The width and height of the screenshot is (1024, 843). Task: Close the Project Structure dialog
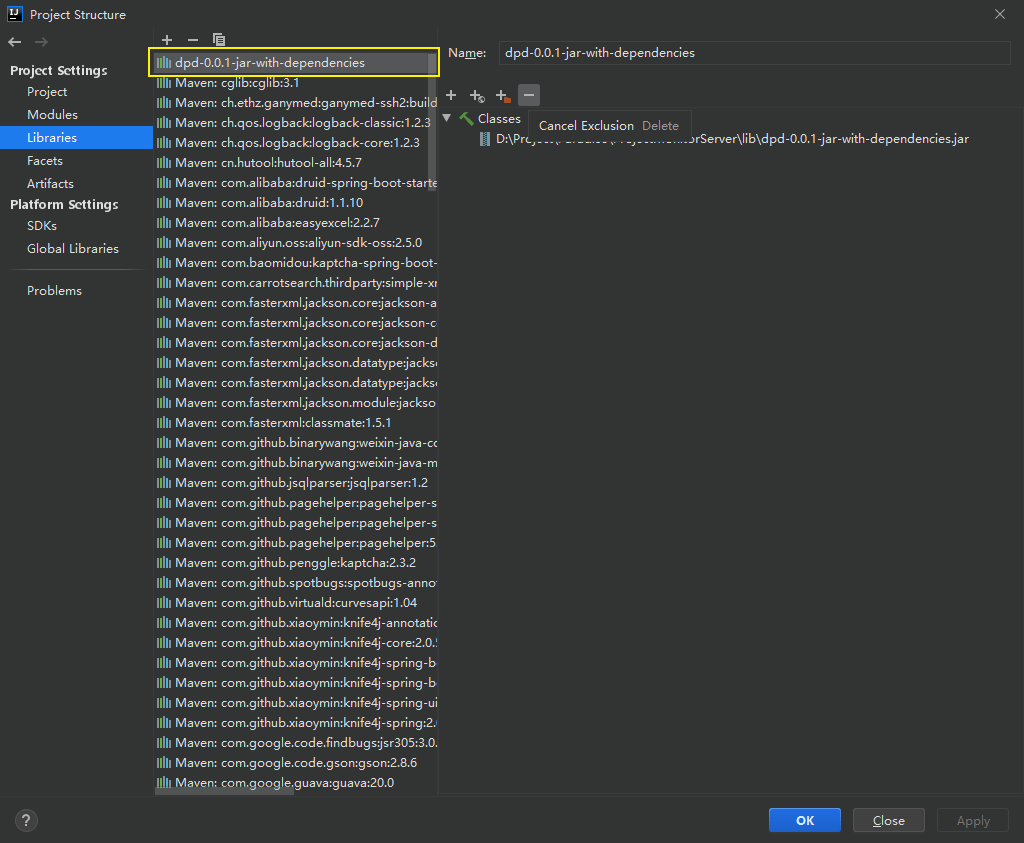1000,14
